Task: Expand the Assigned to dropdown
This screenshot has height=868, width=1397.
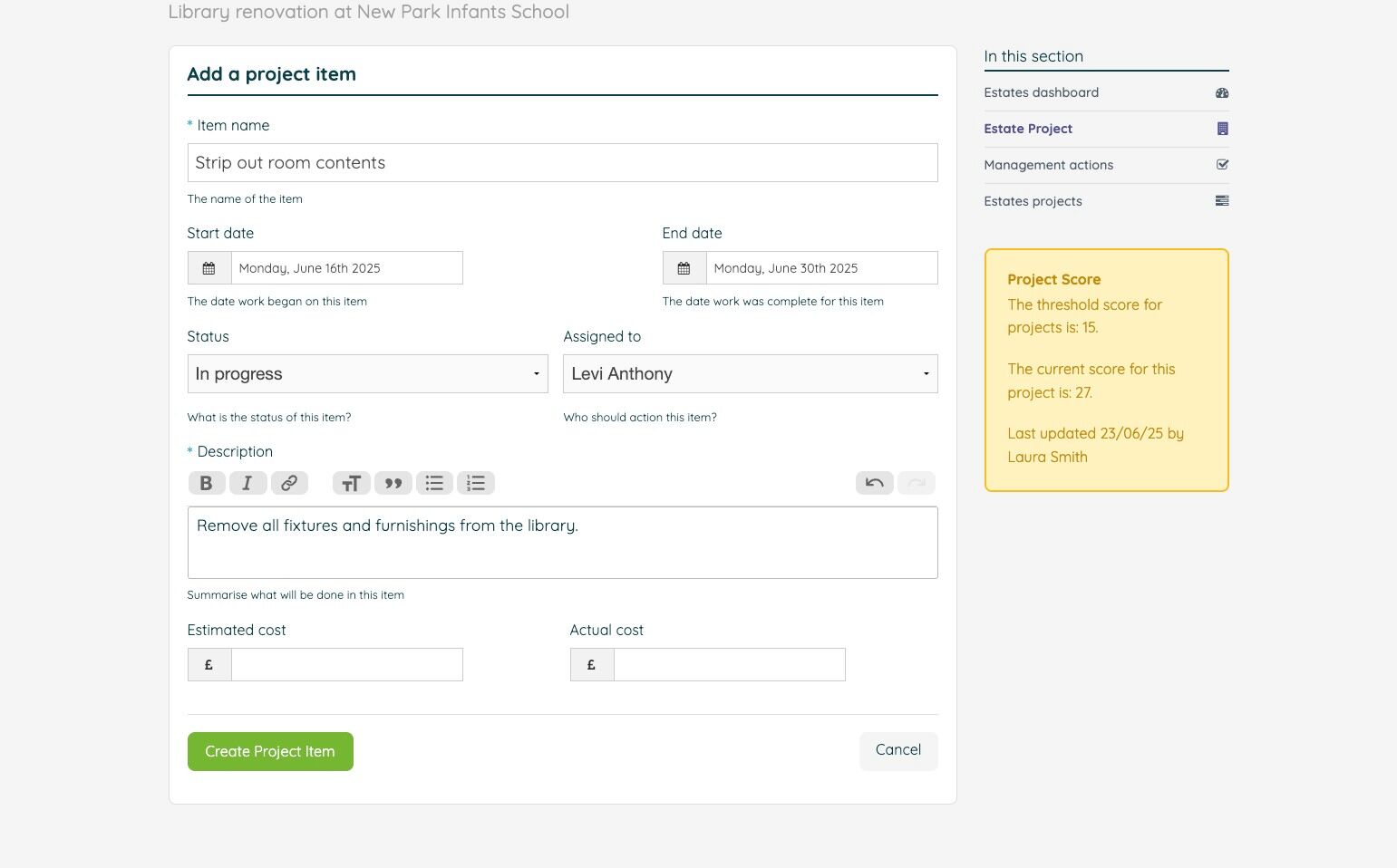Action: tap(750, 374)
